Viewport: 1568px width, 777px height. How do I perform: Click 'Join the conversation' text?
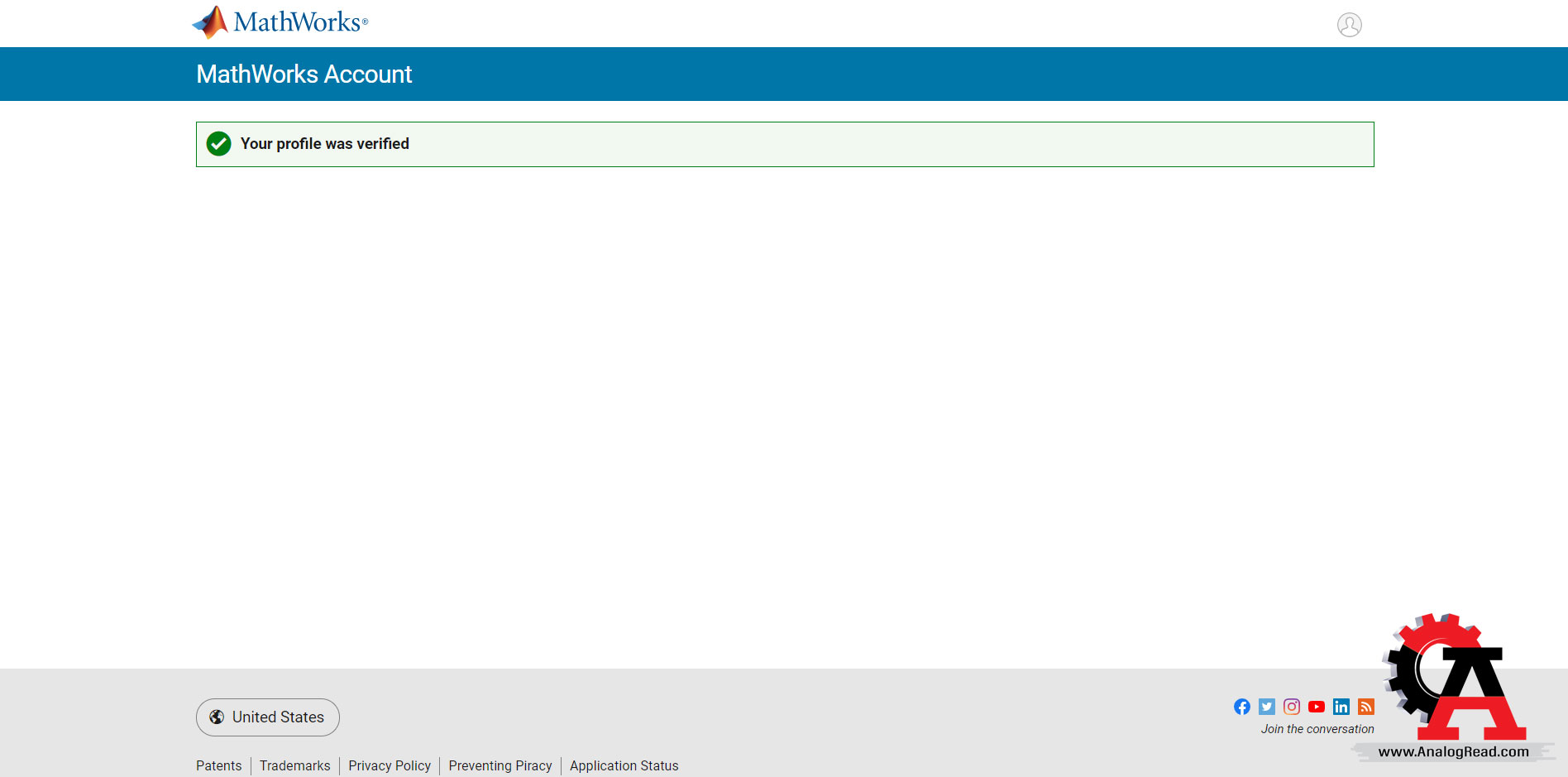[x=1317, y=729]
